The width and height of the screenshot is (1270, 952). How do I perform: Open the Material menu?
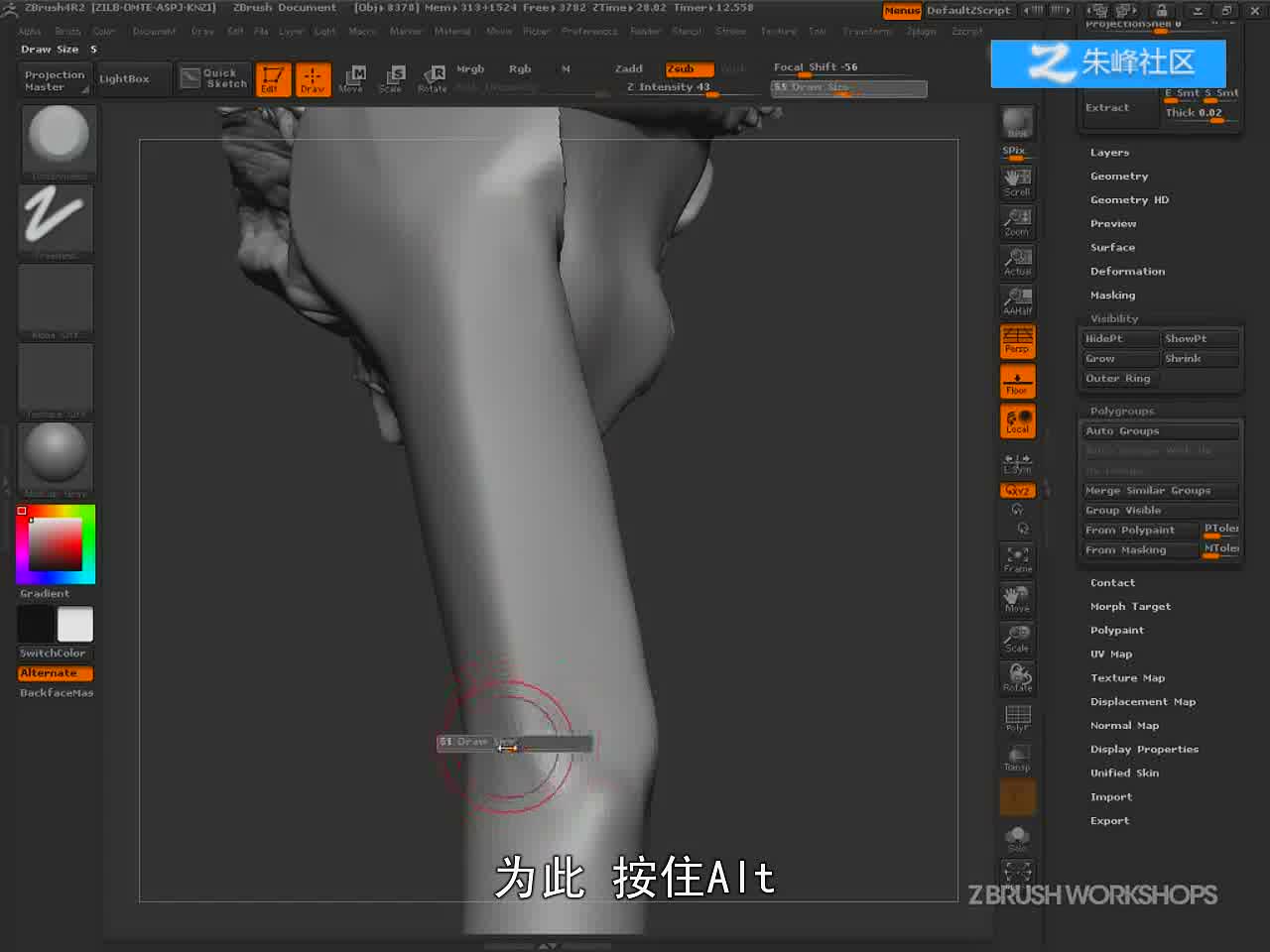click(452, 32)
